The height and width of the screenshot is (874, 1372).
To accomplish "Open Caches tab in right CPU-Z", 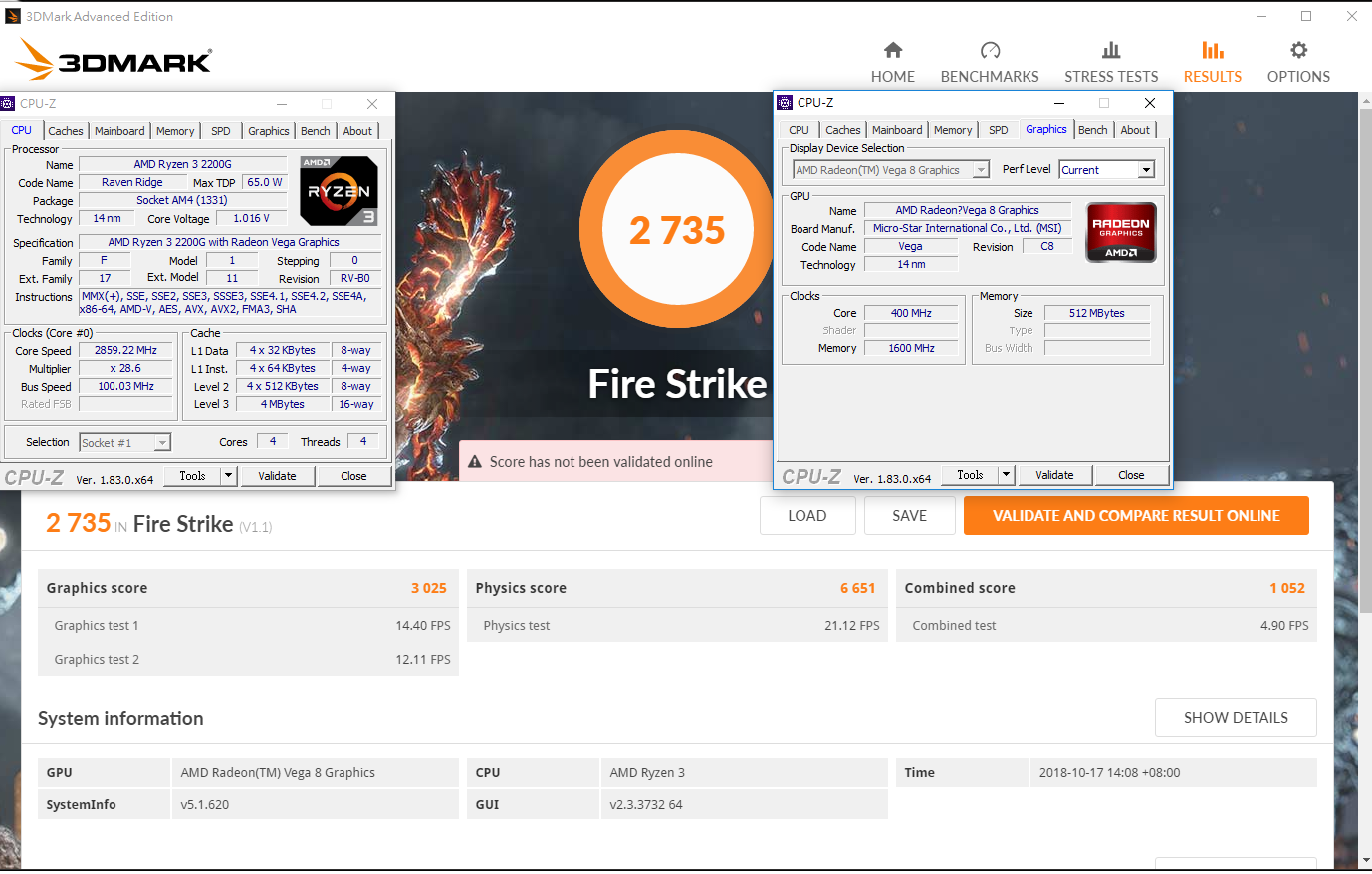I will click(843, 130).
